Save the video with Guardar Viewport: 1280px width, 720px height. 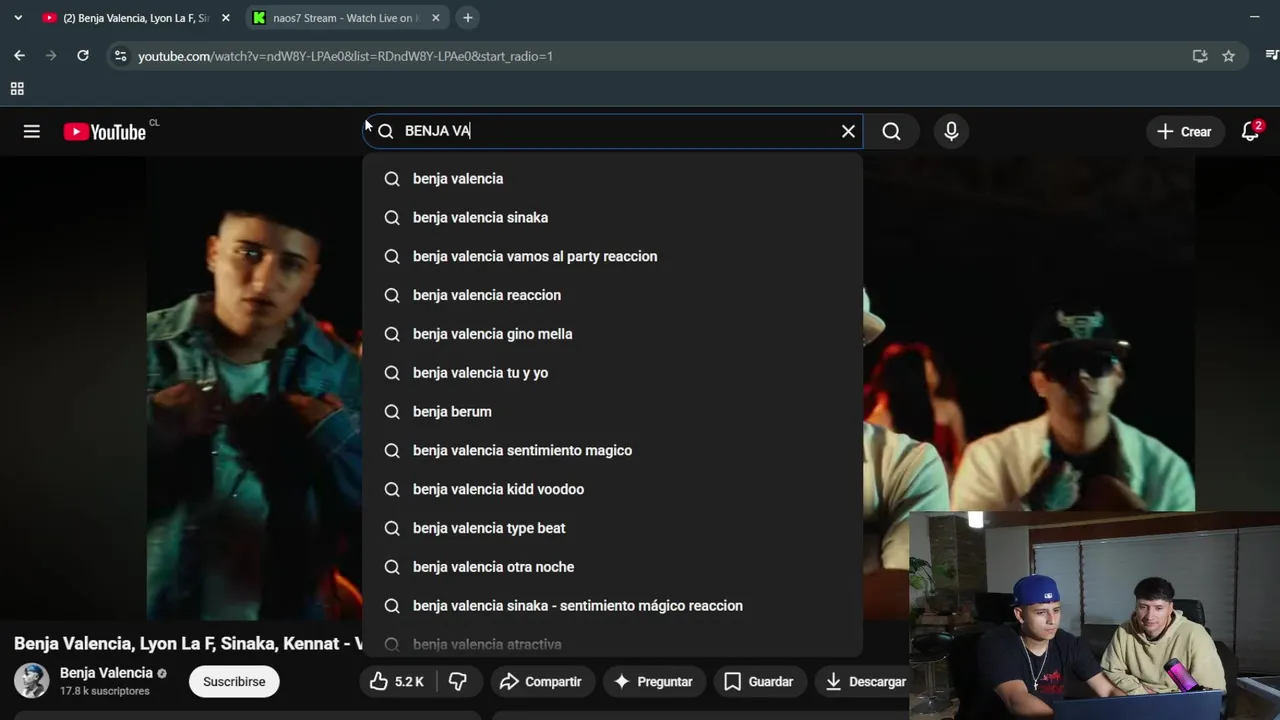pyautogui.click(x=758, y=682)
